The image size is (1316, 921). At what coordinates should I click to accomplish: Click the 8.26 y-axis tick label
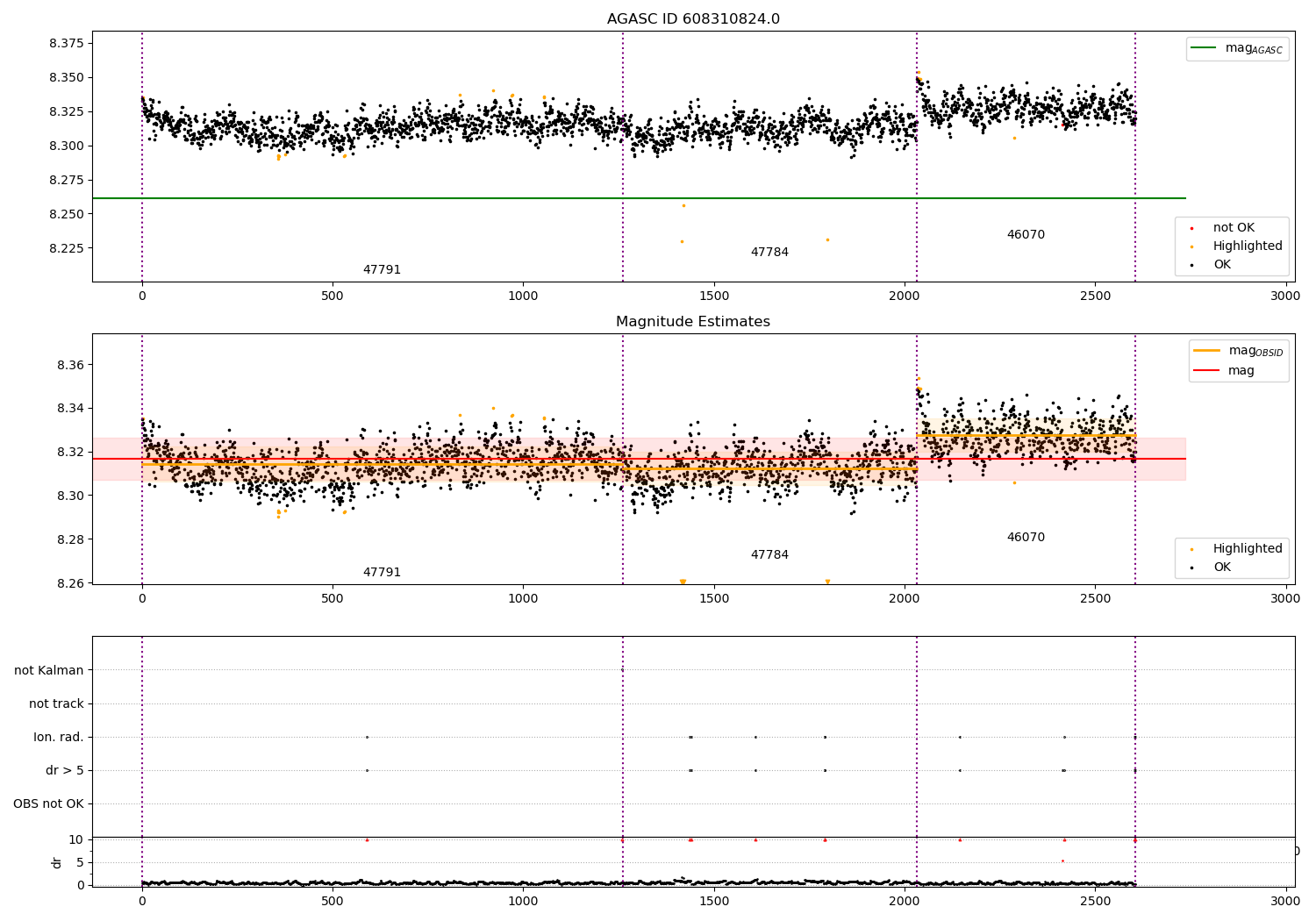coord(69,584)
